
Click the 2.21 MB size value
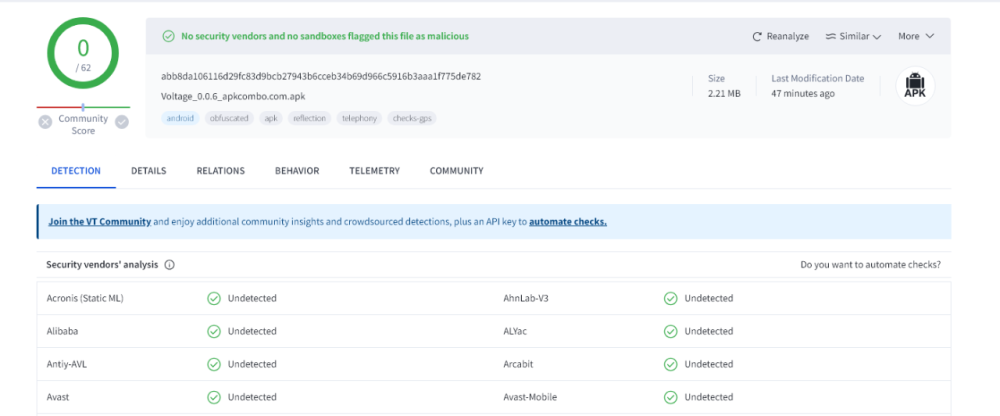tap(724, 94)
